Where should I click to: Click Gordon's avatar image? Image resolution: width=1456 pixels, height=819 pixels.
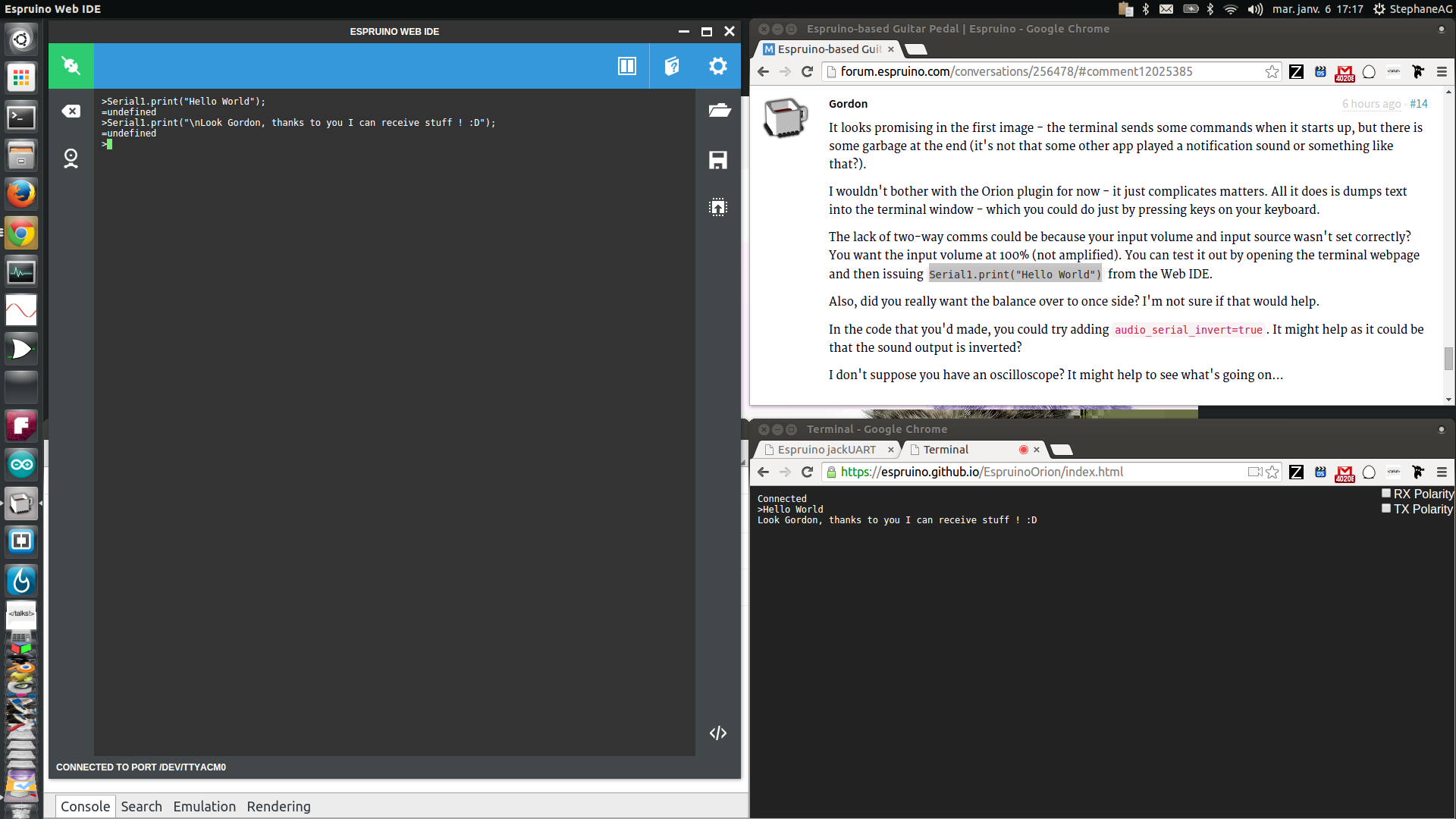[786, 118]
